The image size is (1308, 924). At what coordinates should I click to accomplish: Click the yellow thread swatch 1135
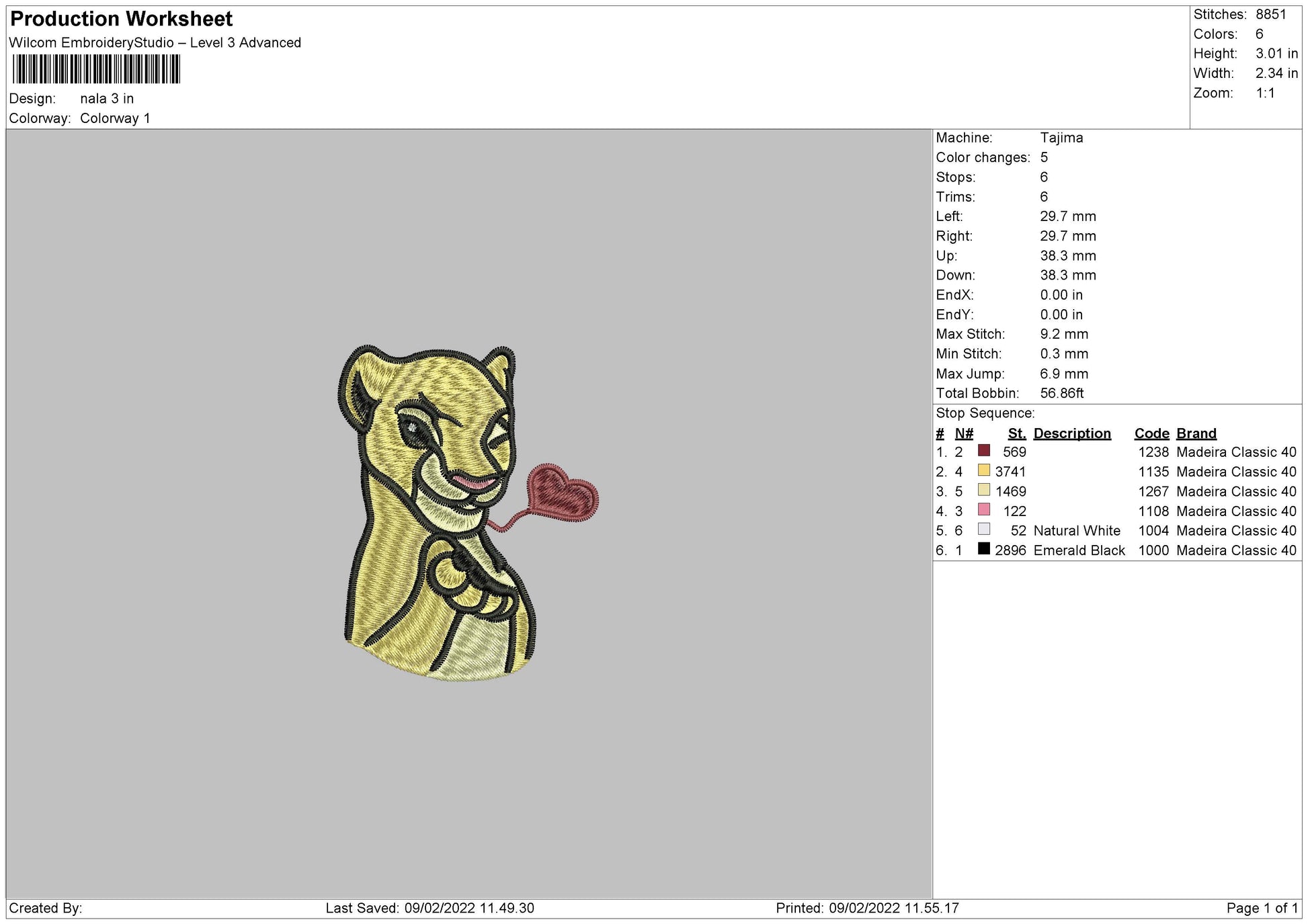984,470
